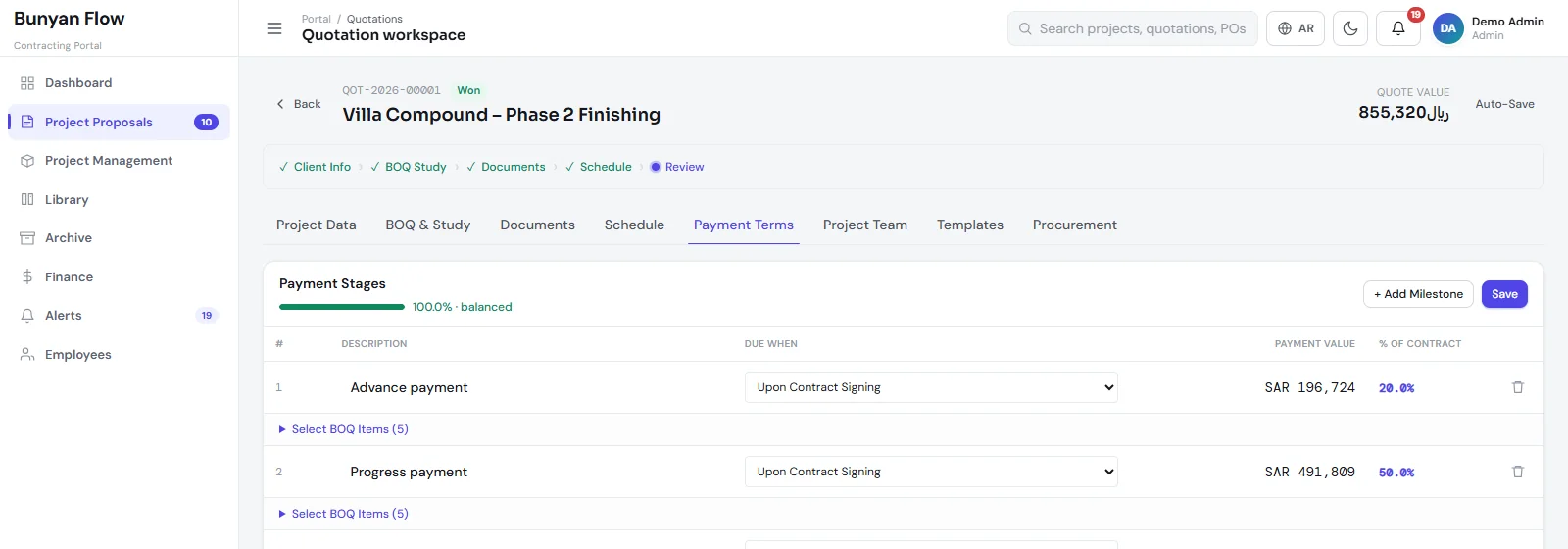Expand Select BOQ Items under Progress payment
The image size is (1568, 549).
pos(344,514)
